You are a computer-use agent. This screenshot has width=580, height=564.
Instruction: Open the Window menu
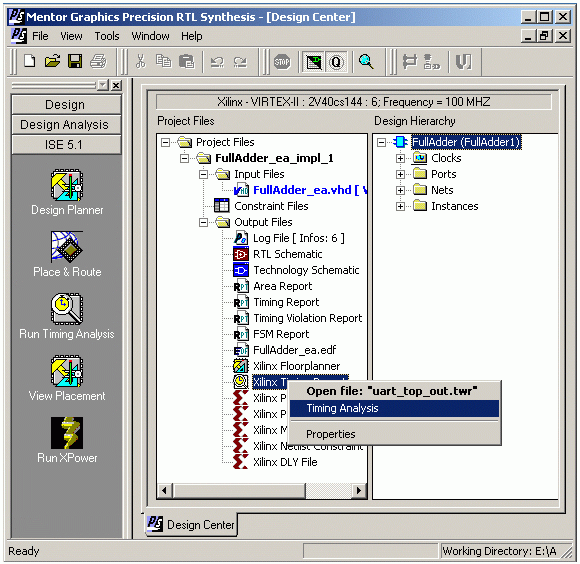pos(150,36)
